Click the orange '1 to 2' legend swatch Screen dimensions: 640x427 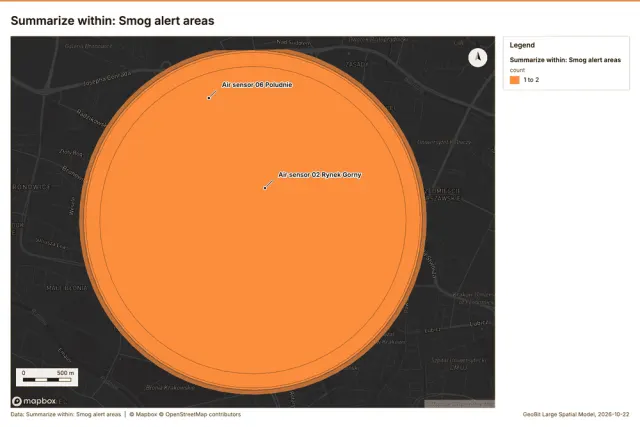click(515, 80)
